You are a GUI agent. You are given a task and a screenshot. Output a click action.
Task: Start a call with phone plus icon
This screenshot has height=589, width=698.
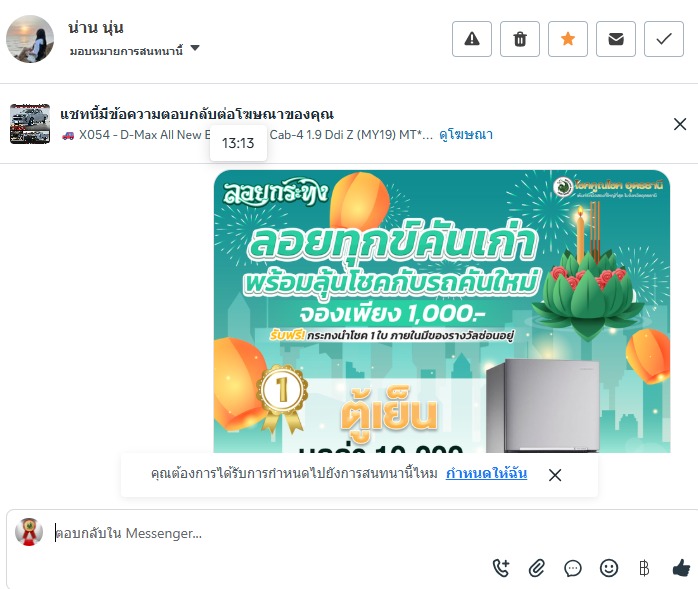[x=501, y=568]
